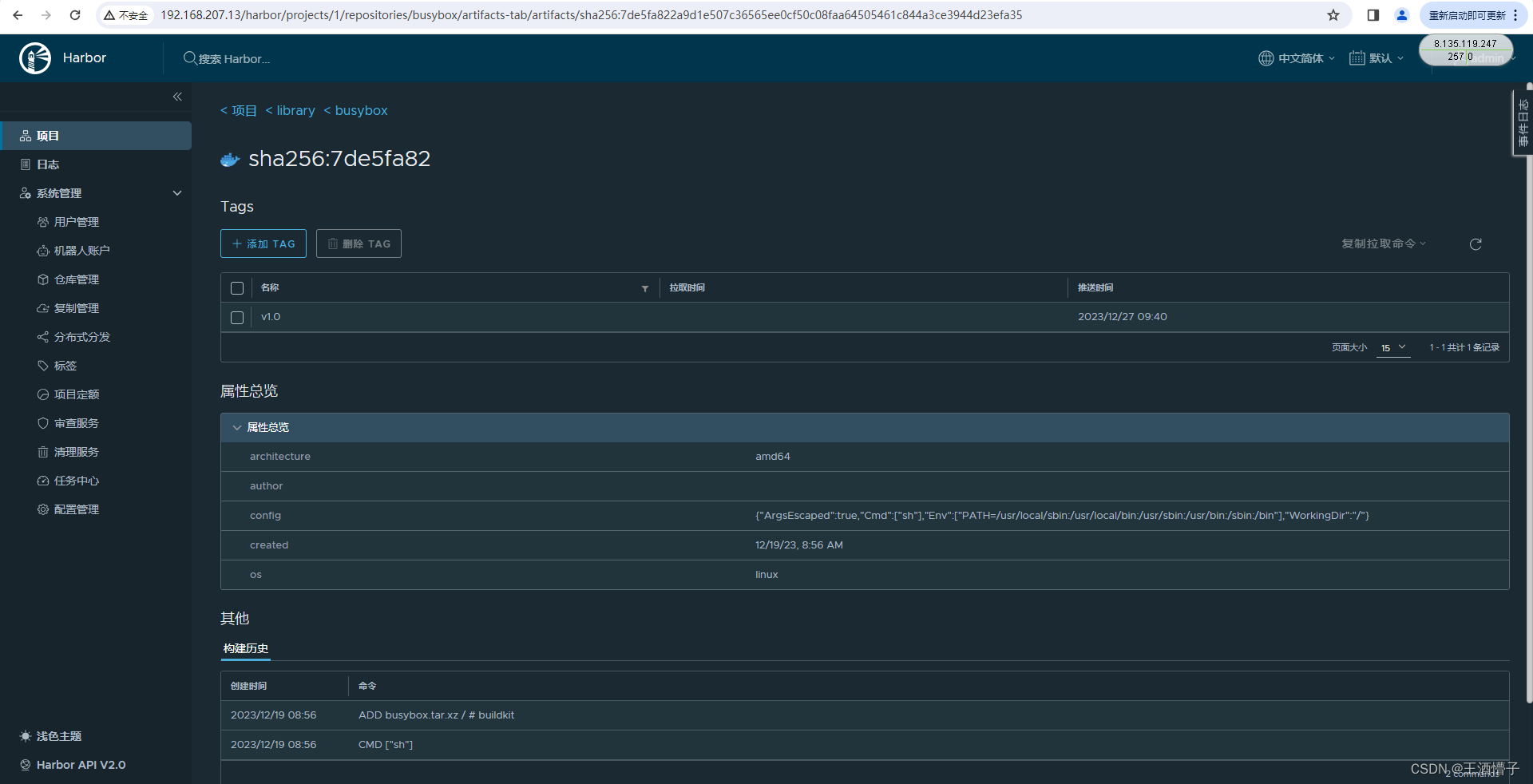The width and height of the screenshot is (1533, 784).
Task: Click the CMD ["sh"] build command row
Action: [x=865, y=745]
